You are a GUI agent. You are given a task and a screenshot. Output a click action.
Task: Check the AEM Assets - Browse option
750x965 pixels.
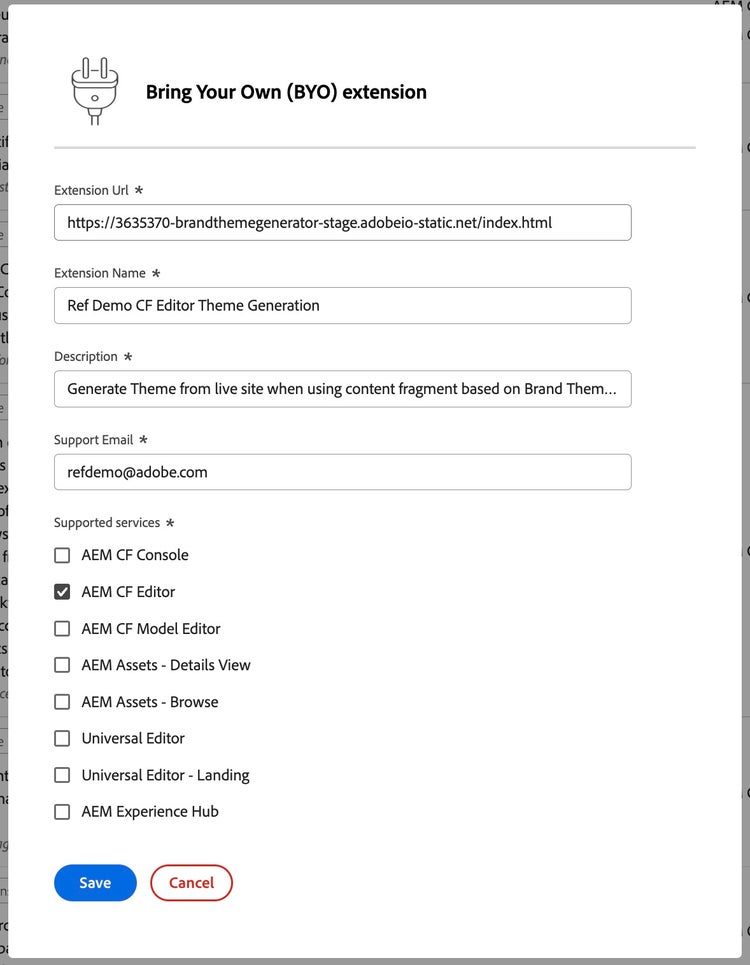62,702
